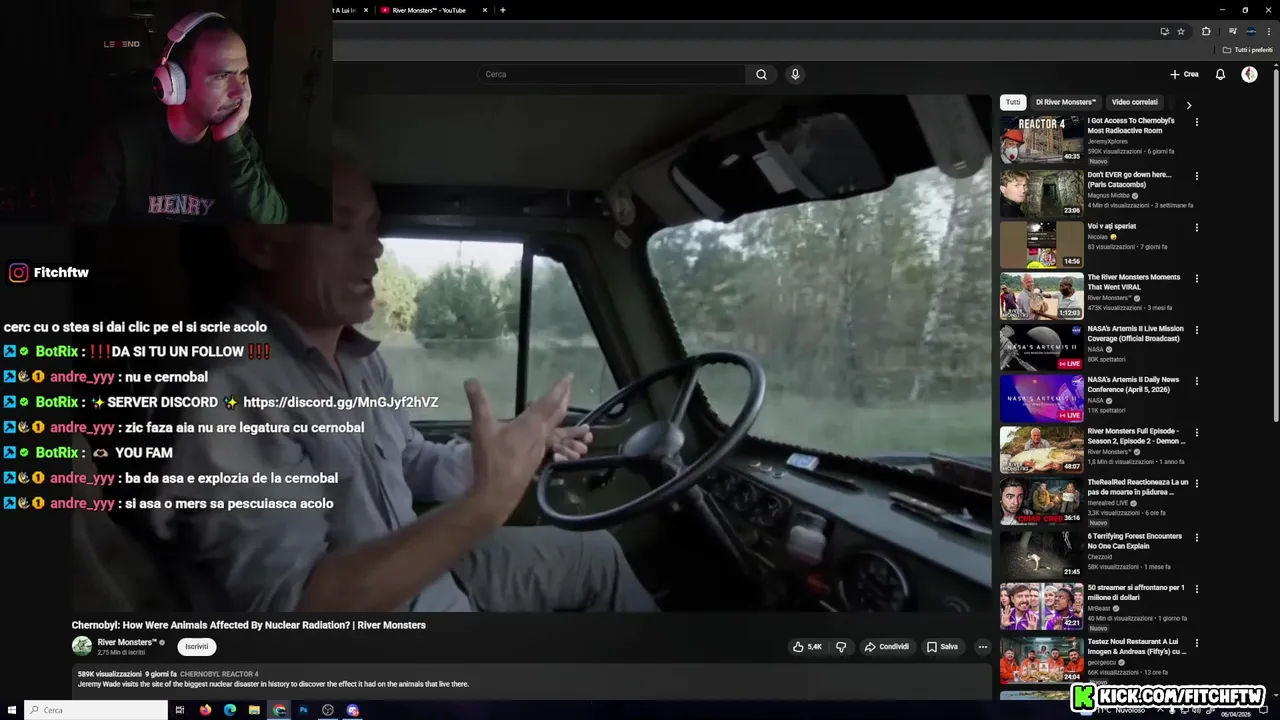
Task: Click the YouTube search magnifier button
Action: pos(761,74)
